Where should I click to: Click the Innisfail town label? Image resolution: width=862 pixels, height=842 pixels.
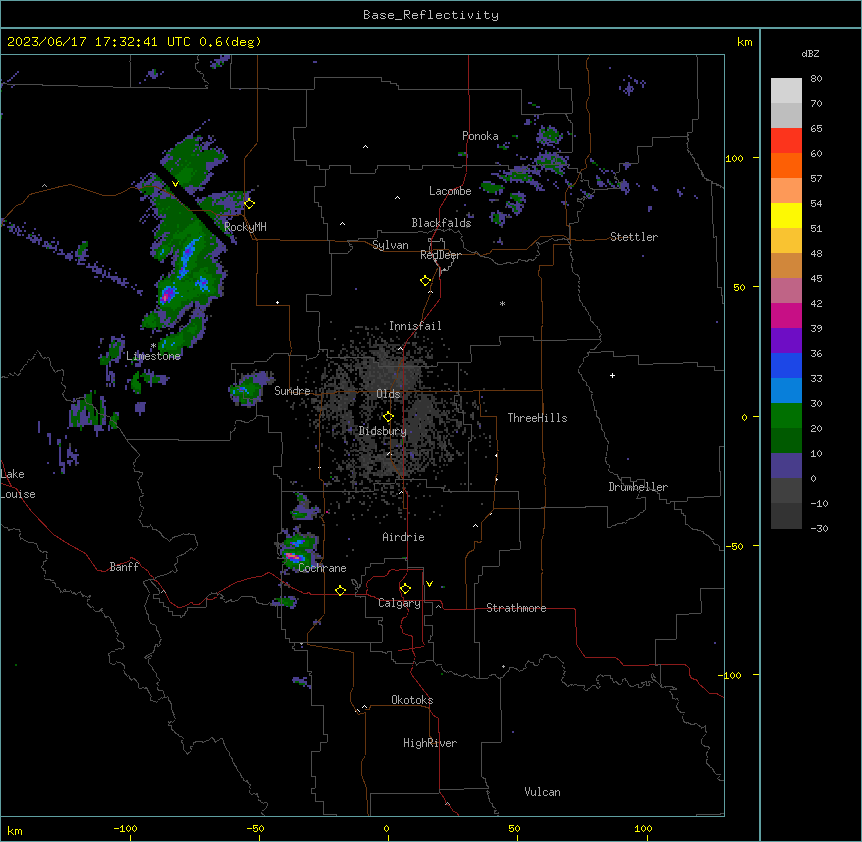coord(415,326)
